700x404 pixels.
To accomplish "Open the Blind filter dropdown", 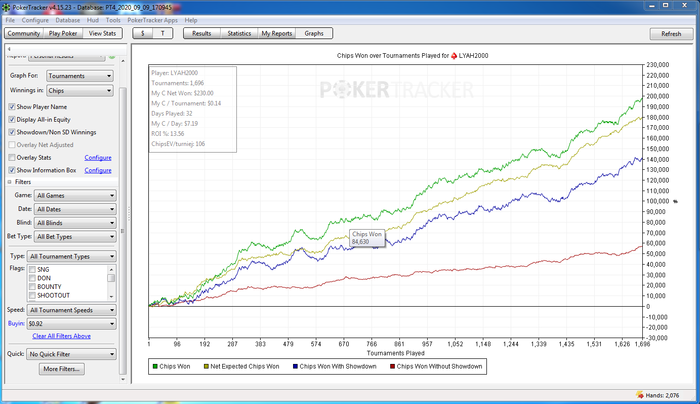I will pos(75,223).
